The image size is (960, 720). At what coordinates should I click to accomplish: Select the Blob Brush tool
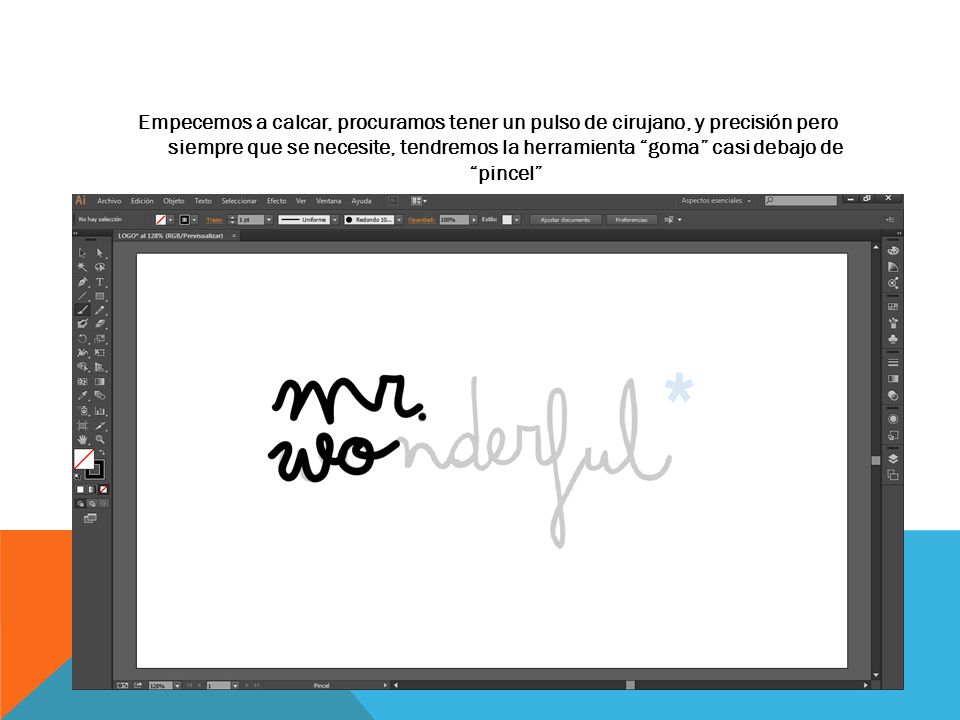tap(83, 324)
